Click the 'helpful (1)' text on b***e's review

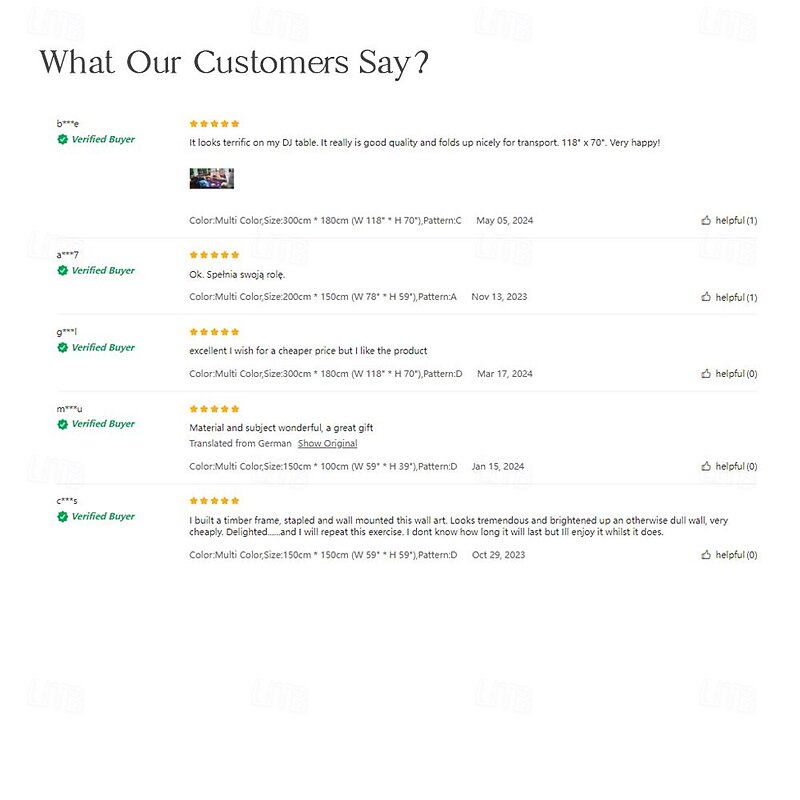tap(736, 220)
